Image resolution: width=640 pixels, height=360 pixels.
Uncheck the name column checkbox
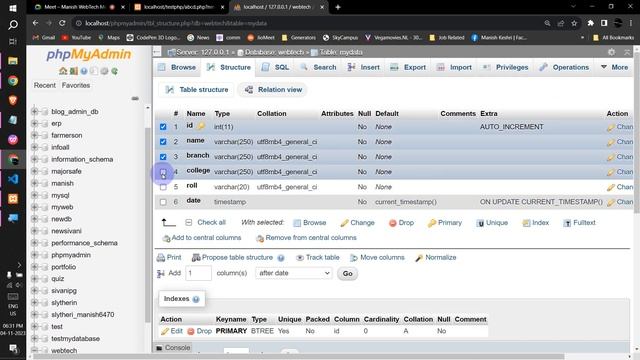tap(163, 142)
